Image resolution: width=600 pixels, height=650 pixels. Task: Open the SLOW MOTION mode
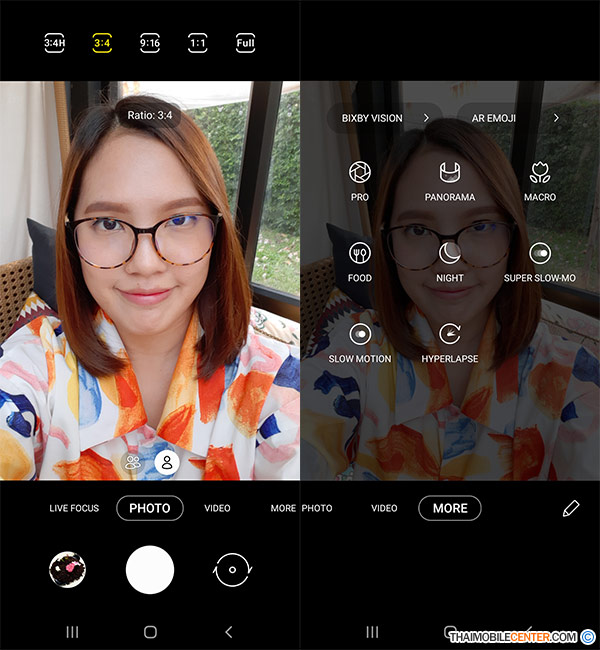point(360,343)
